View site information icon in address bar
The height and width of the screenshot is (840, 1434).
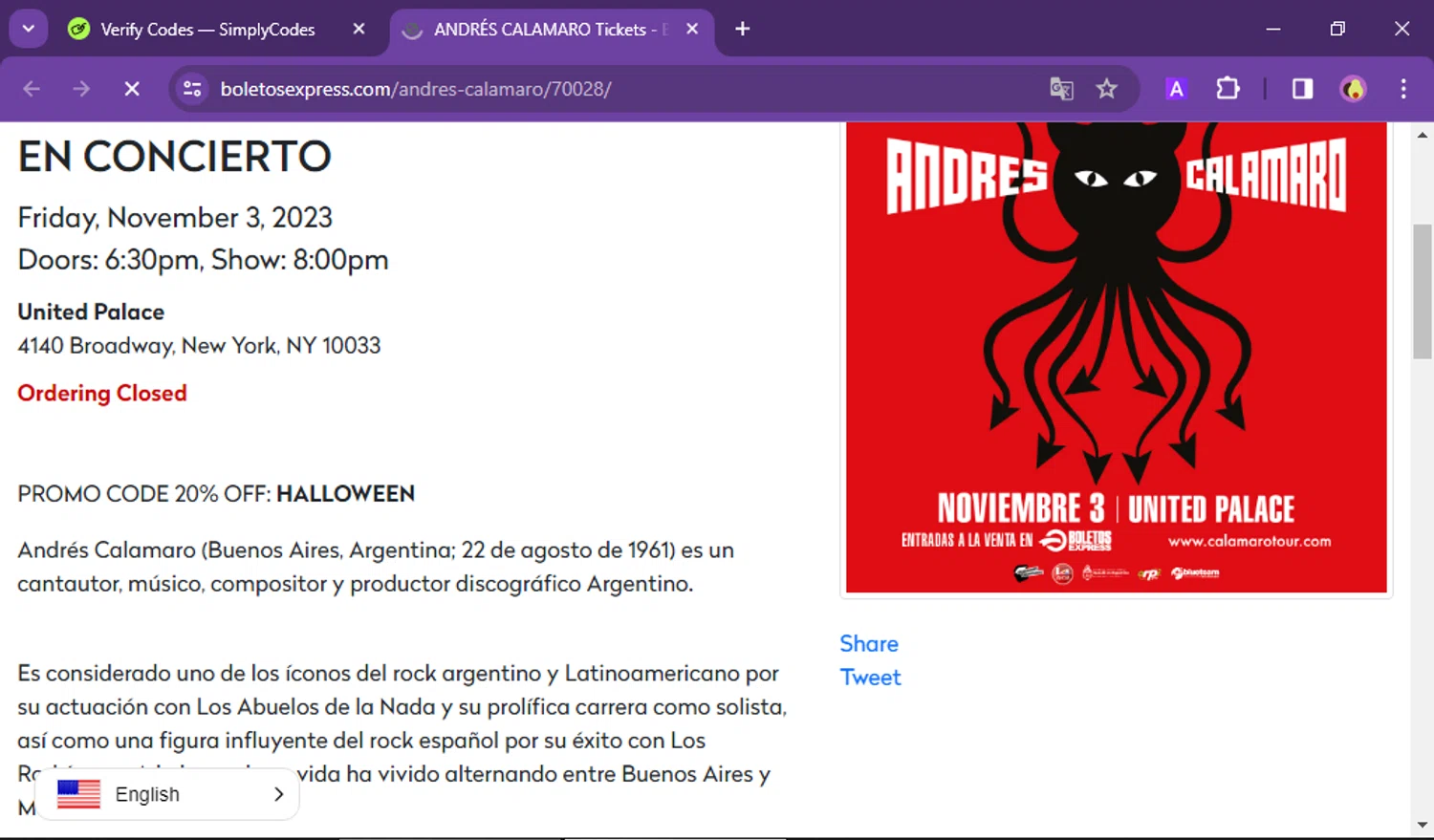pos(192,89)
